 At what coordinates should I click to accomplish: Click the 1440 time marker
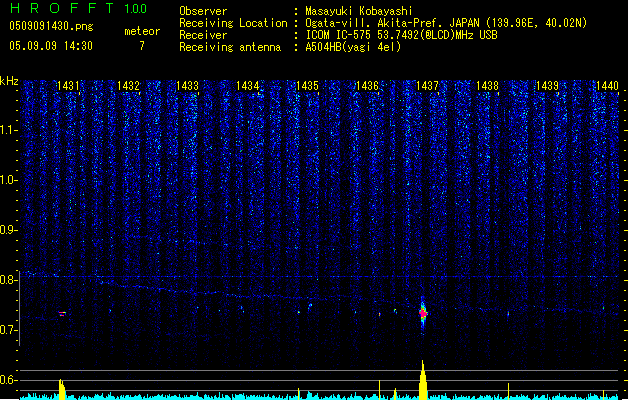(x=607, y=86)
